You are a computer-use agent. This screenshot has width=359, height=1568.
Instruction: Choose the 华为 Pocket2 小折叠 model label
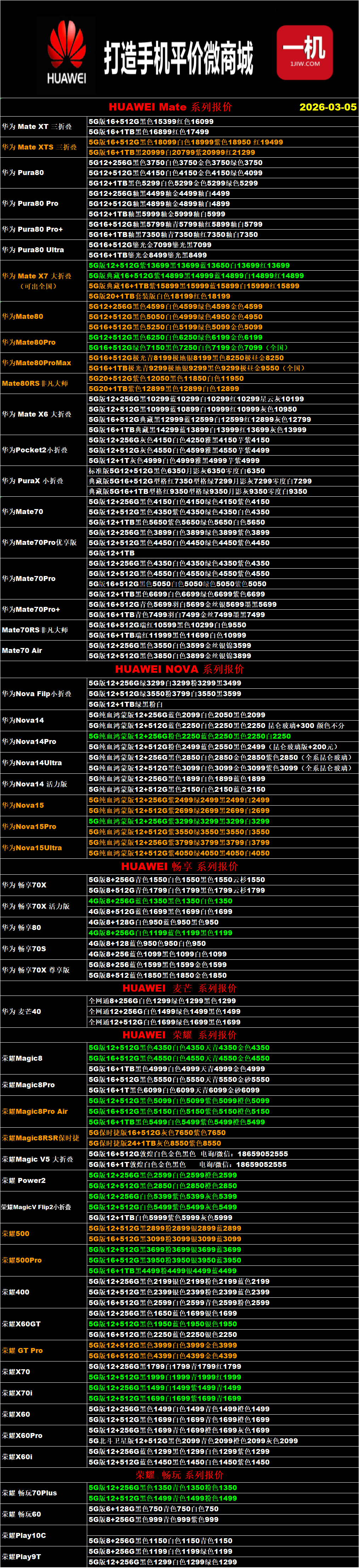tap(35, 450)
